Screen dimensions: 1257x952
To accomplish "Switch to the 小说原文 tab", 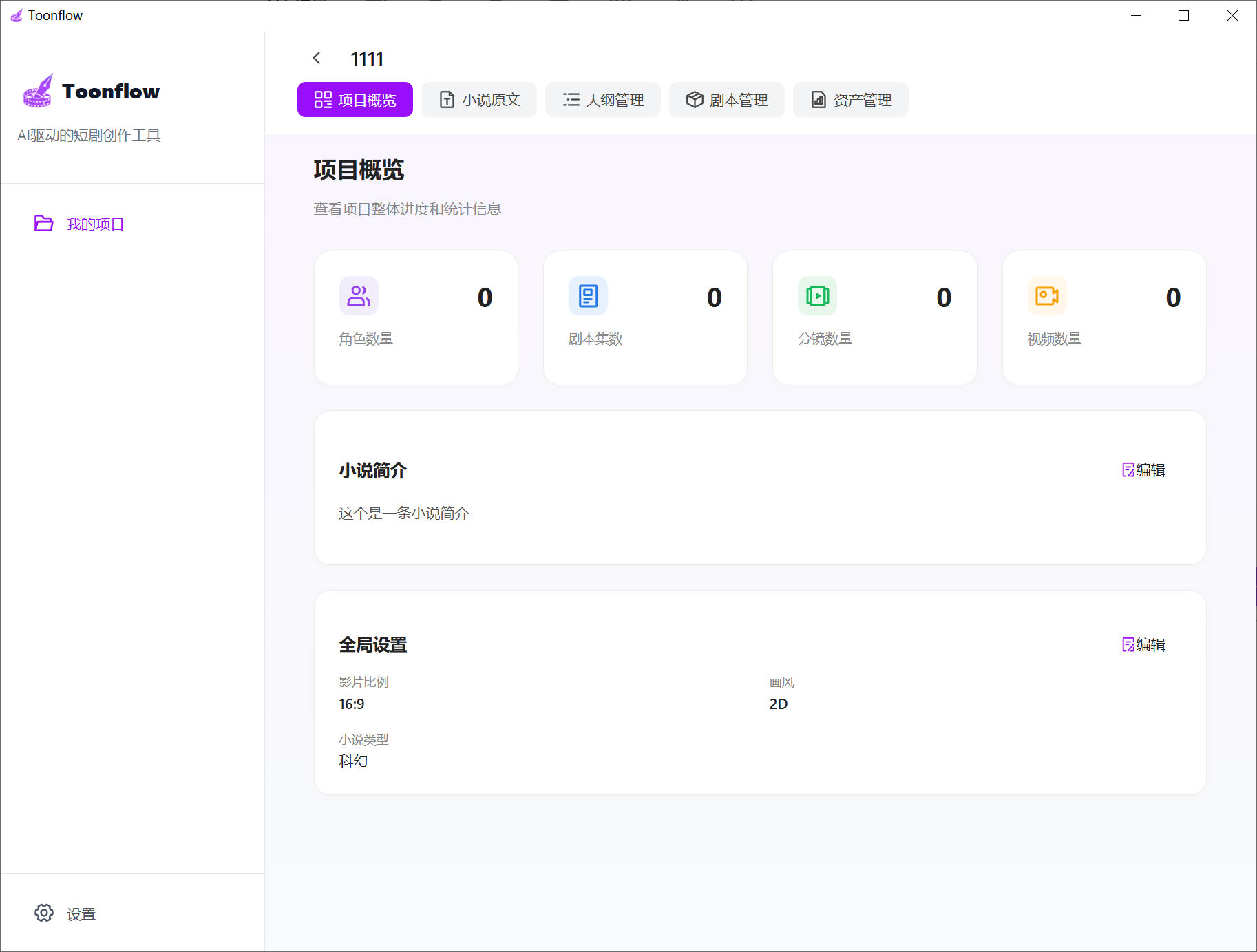I will pyautogui.click(x=479, y=100).
